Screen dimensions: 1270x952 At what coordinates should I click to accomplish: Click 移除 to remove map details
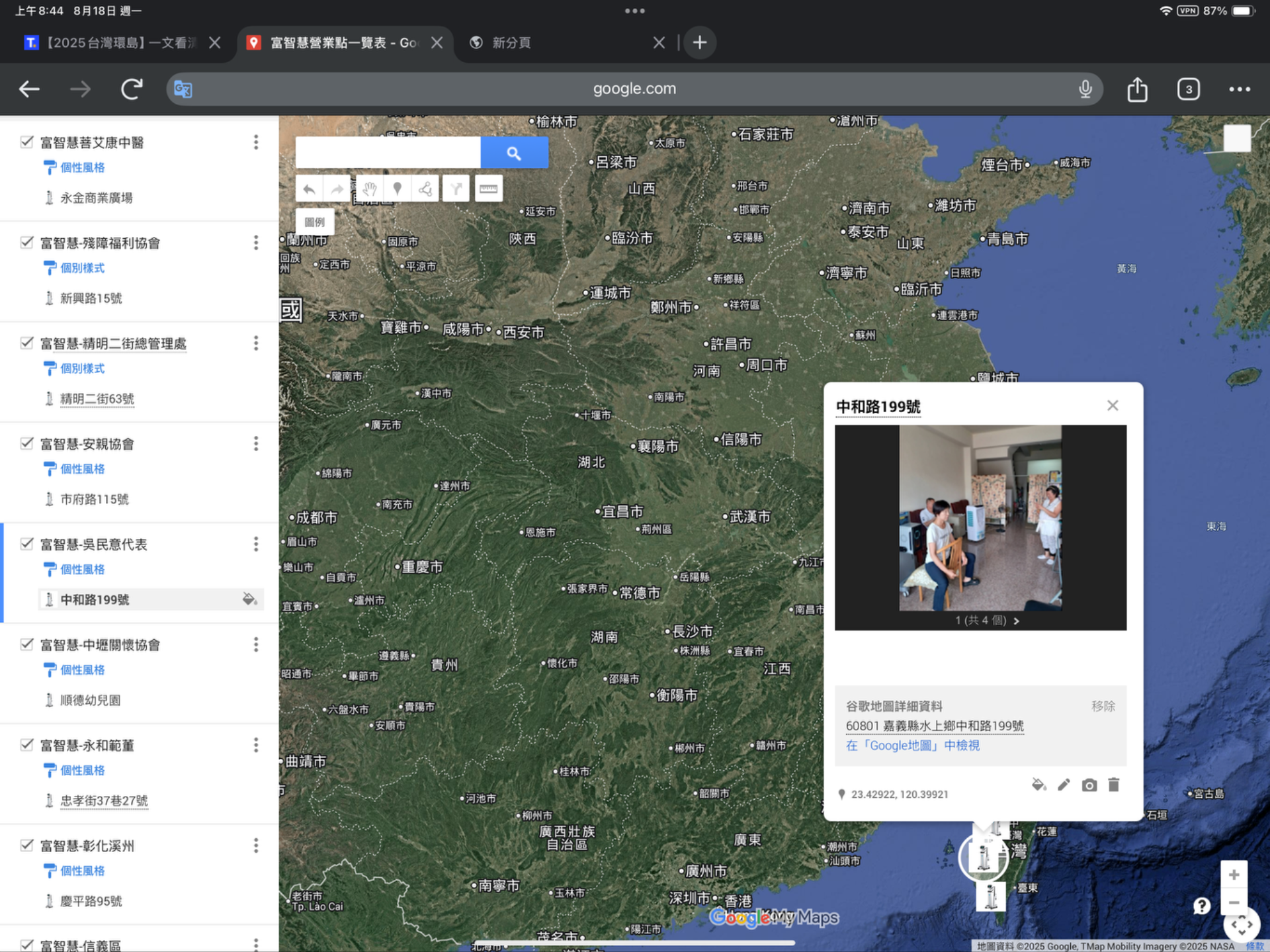click(1103, 706)
